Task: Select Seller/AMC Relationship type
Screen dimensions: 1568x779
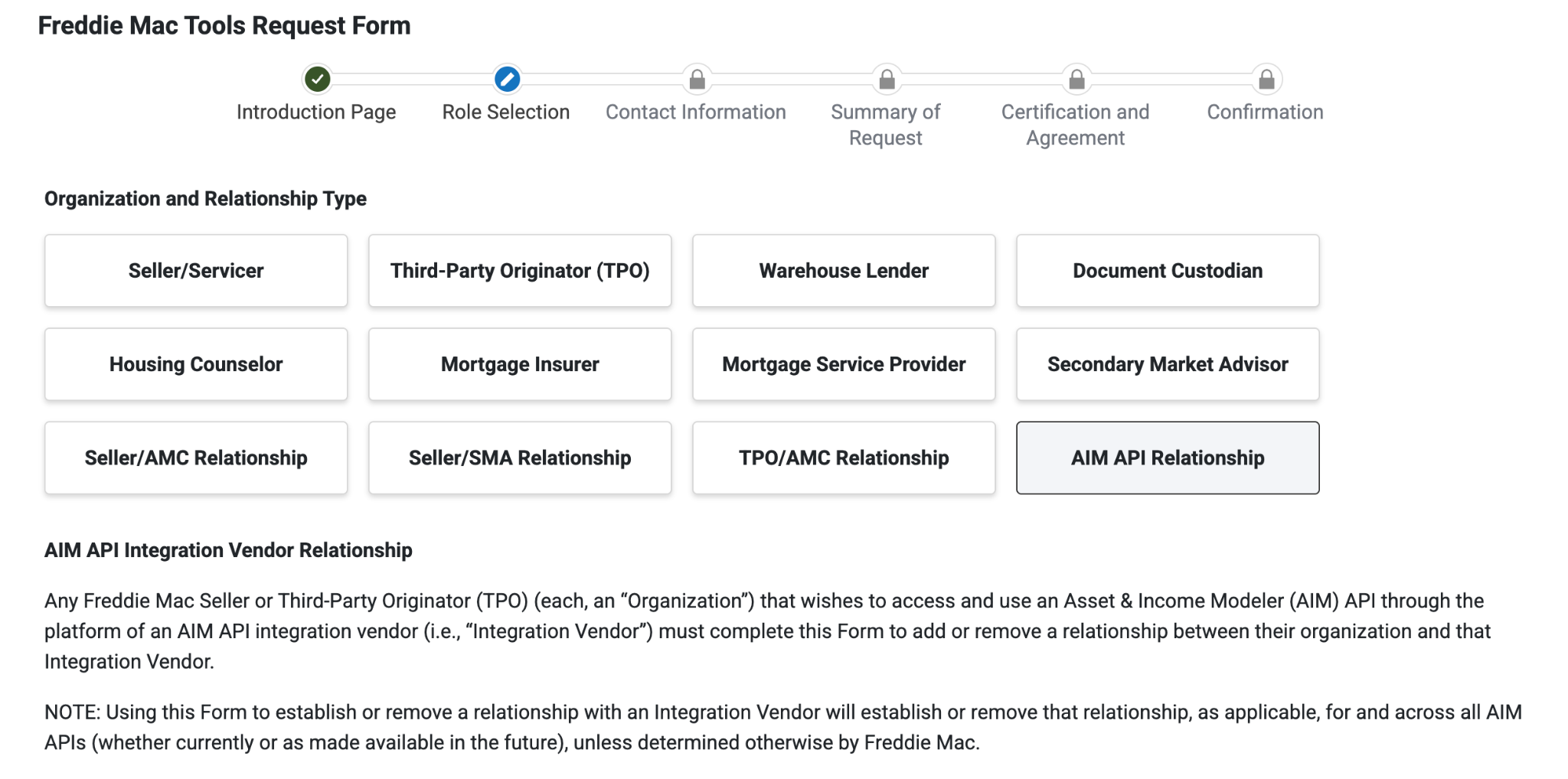Action: 196,458
